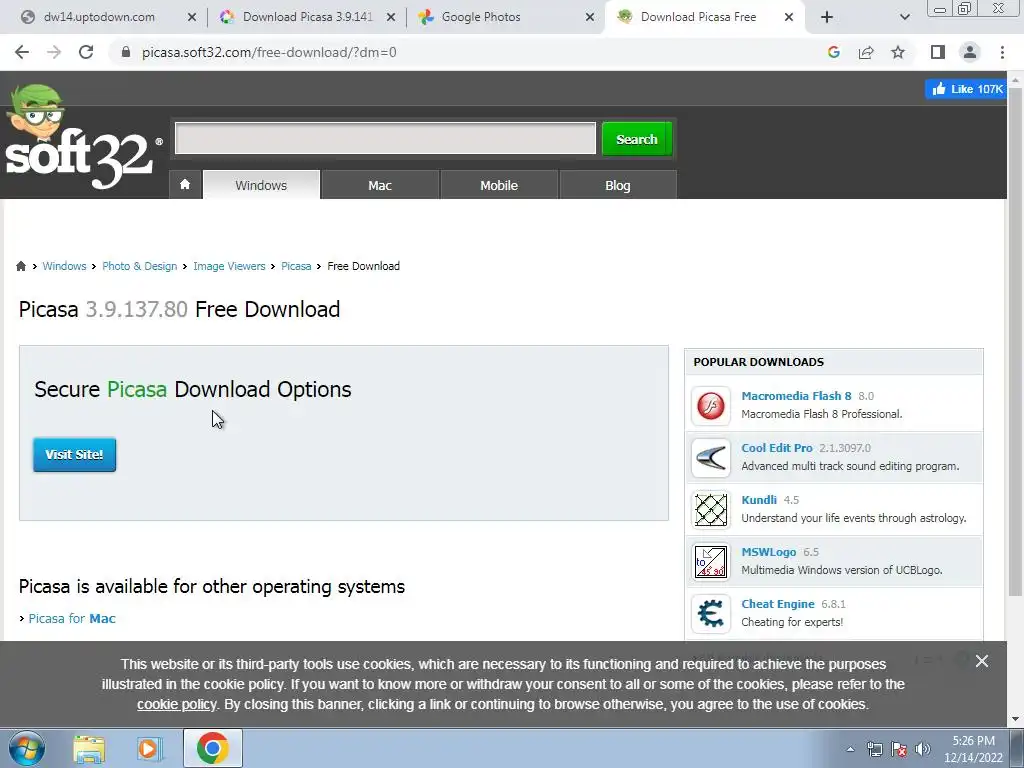Bookmark this page with star icon

[898, 52]
